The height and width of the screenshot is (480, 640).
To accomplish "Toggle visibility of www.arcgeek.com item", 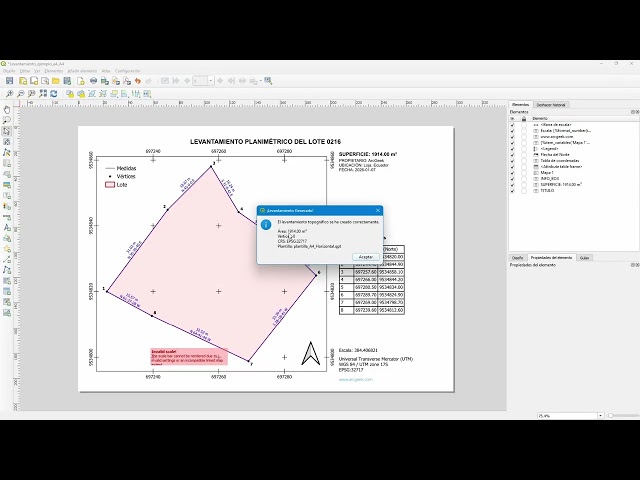I will (x=513, y=137).
